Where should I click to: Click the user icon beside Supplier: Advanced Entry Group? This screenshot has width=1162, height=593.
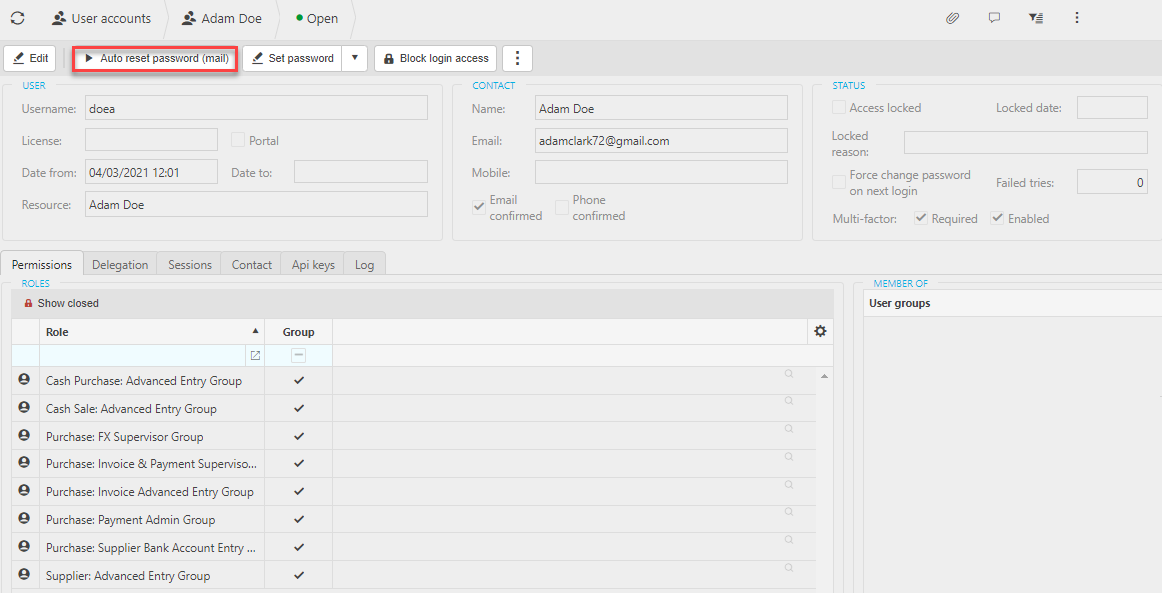click(24, 574)
